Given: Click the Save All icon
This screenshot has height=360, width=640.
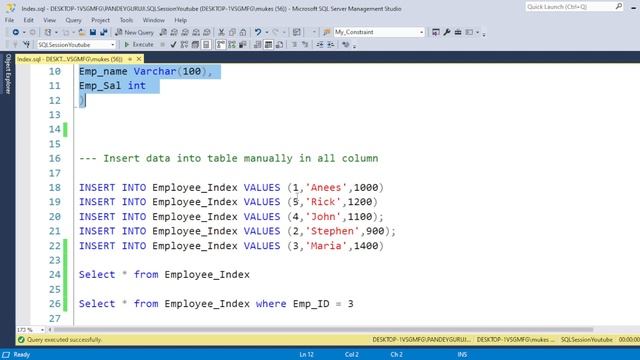Looking at the screenshot, I should [x=104, y=32].
